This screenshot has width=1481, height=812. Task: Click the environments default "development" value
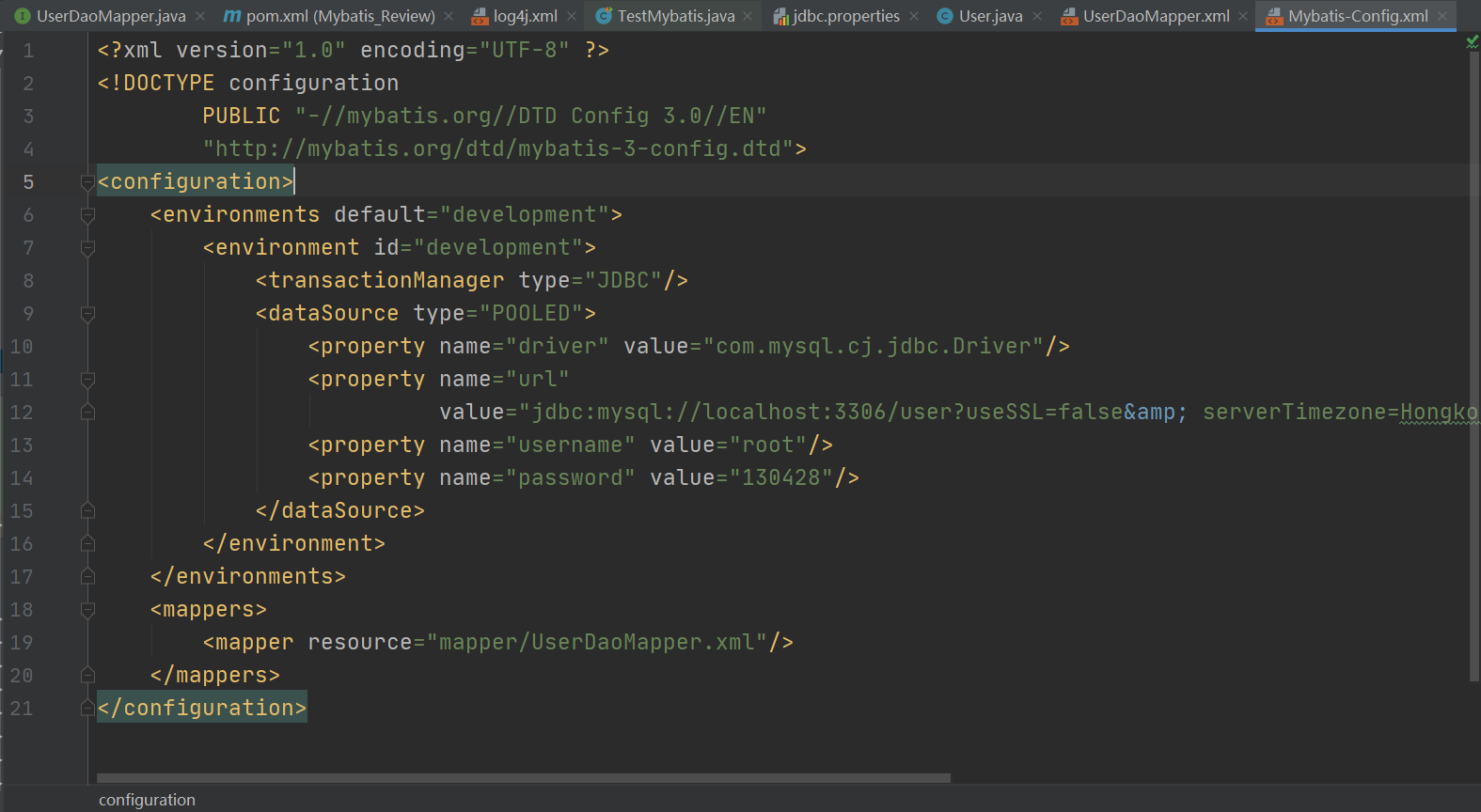coord(525,214)
